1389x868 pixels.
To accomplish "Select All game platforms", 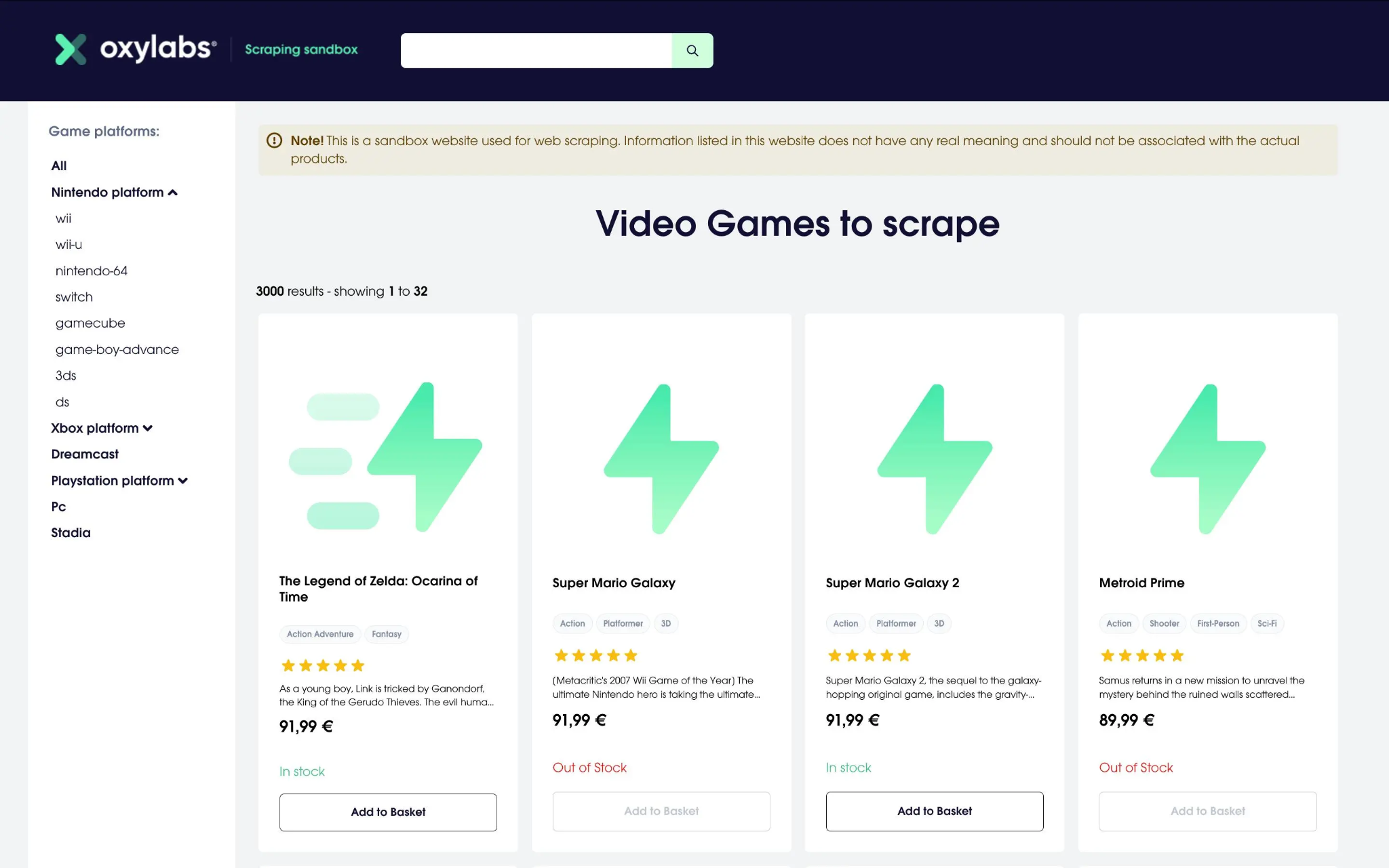I will [59, 165].
